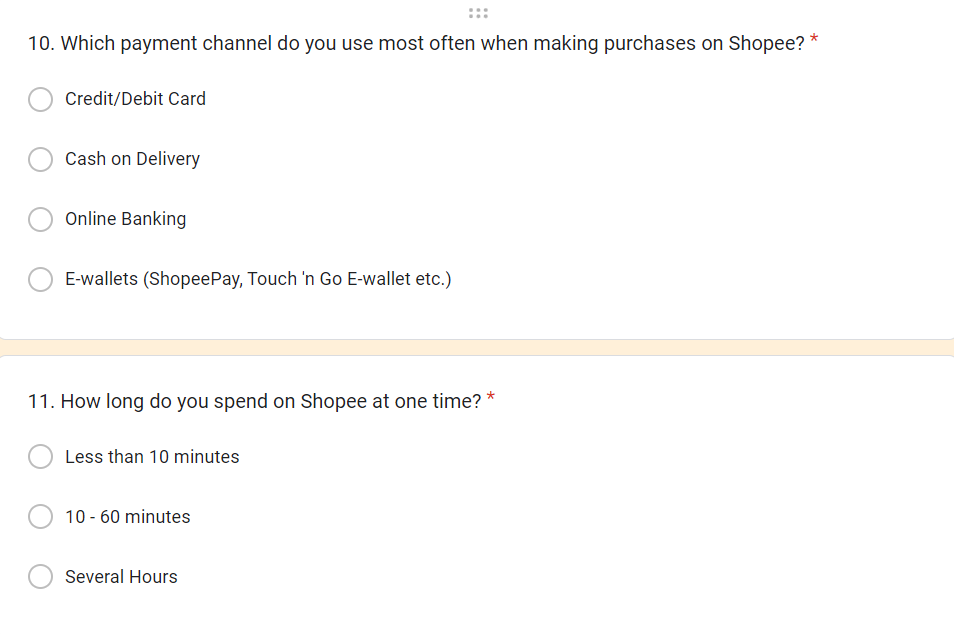
Task: Click the red required asterisk on question 10
Action: 814,40
